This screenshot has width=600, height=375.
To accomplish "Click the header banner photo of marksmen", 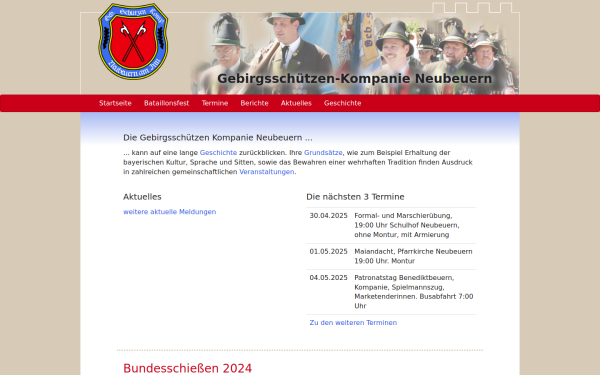I will pyautogui.click(x=355, y=54).
